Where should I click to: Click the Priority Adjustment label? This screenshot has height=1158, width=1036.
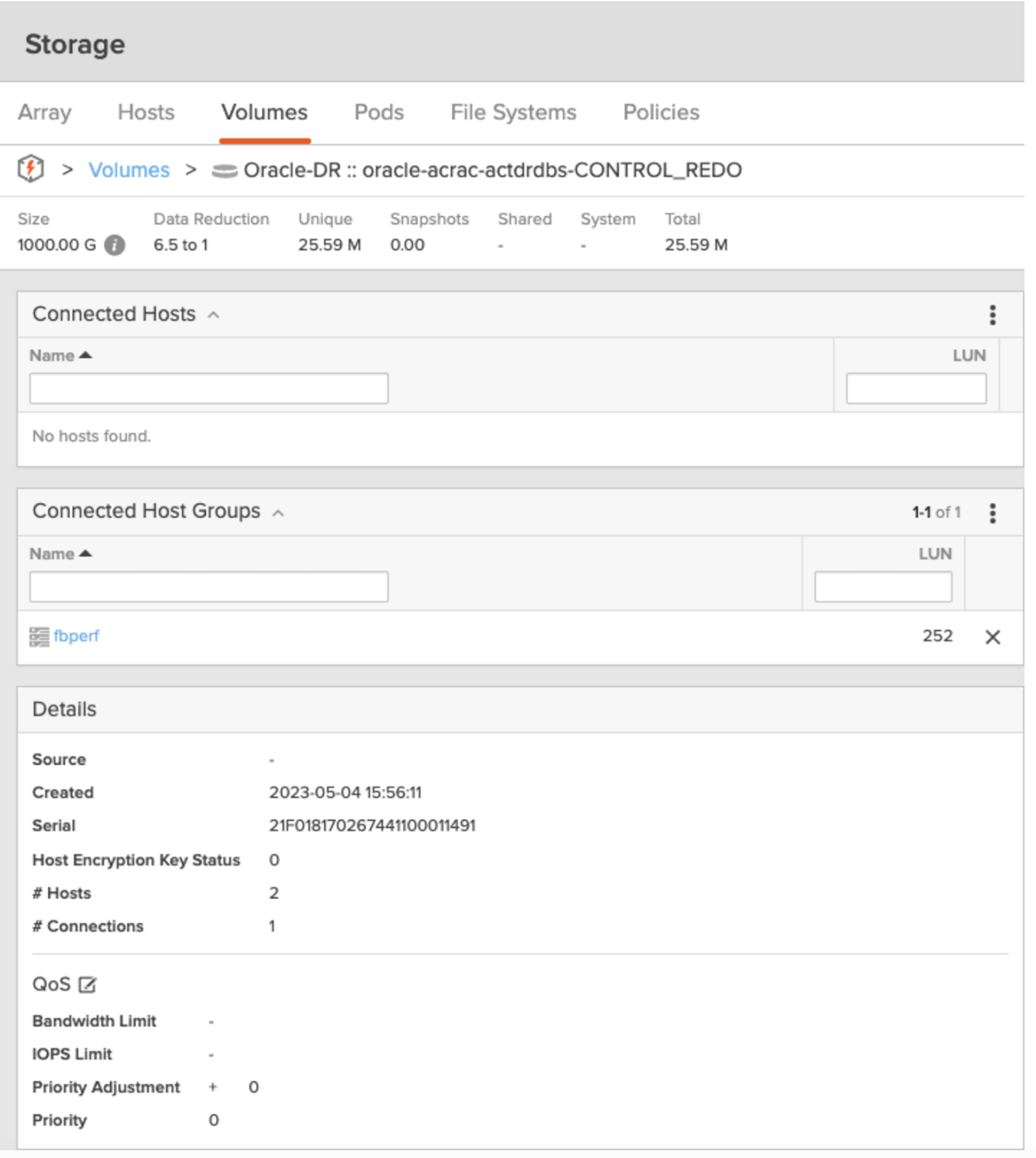click(106, 1088)
